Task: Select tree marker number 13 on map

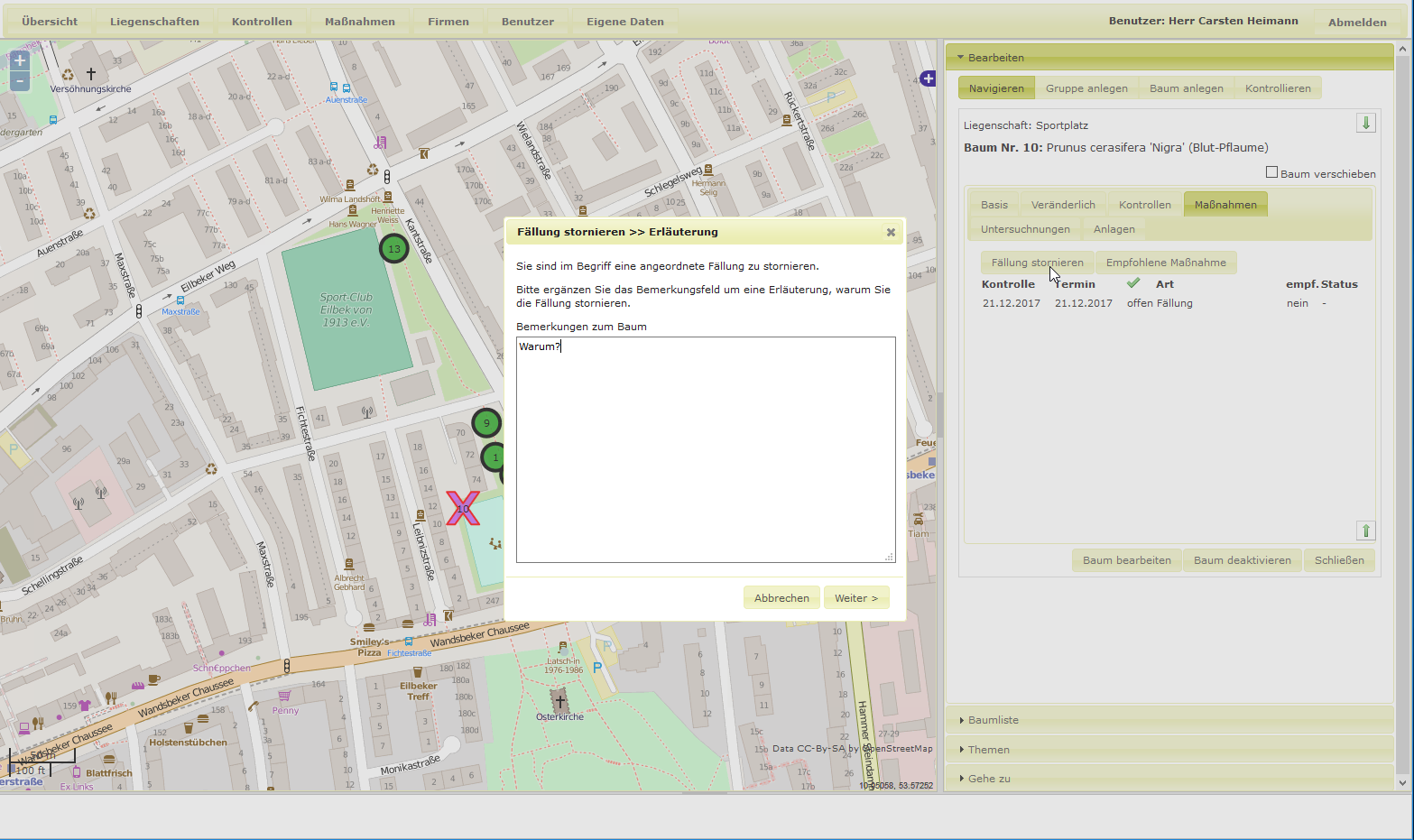Action: point(393,249)
